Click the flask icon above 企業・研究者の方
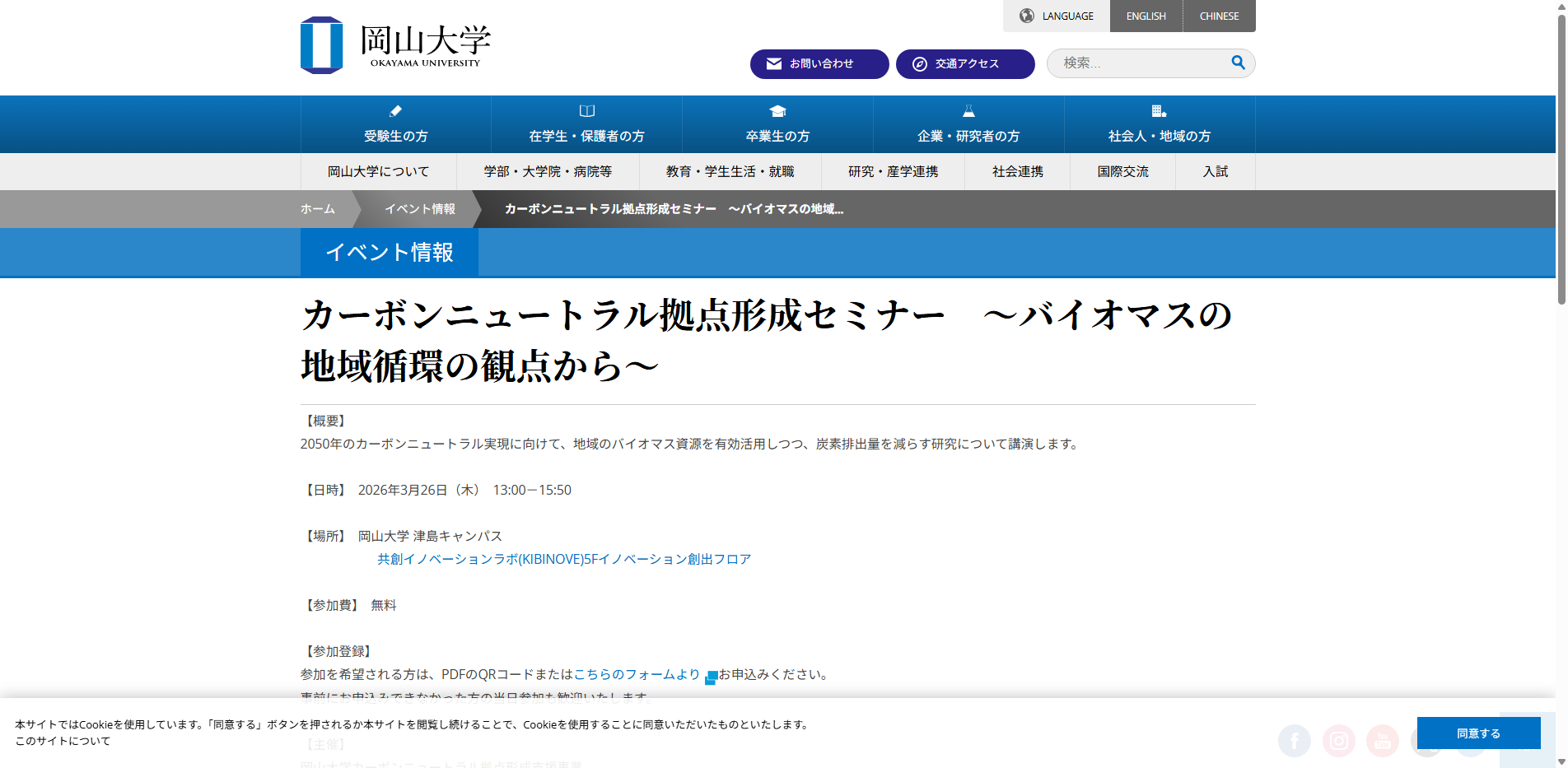Screen dimensions: 1568x768 coord(968,111)
